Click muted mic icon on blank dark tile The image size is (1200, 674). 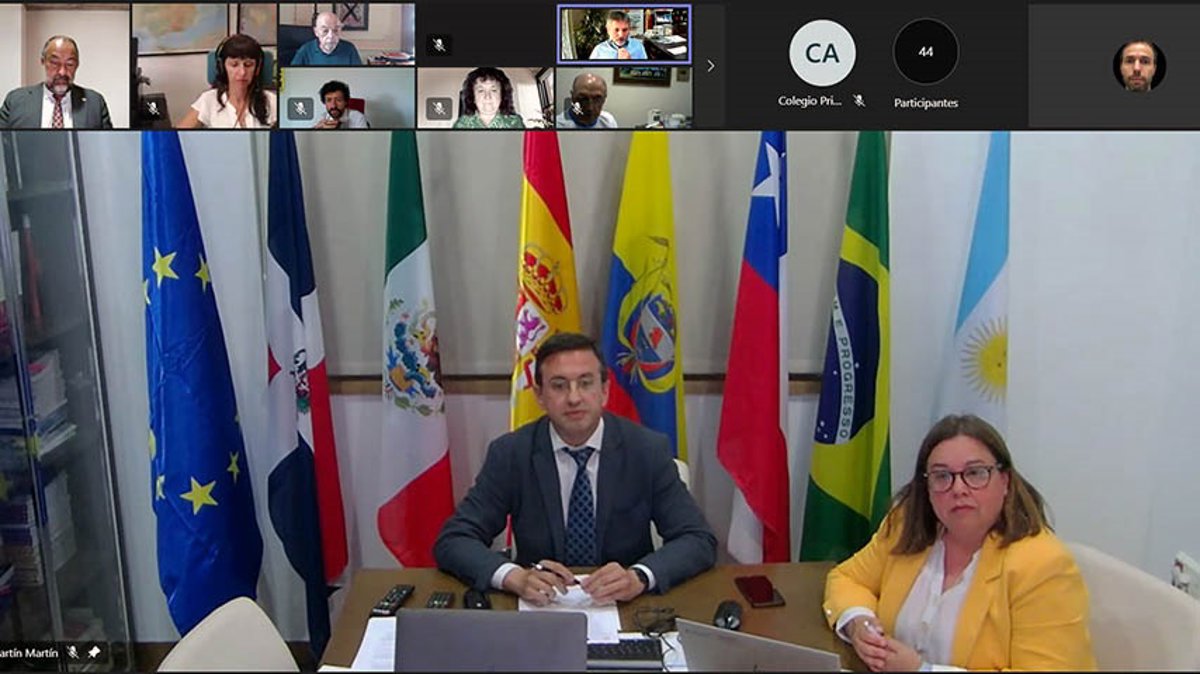tap(438, 44)
